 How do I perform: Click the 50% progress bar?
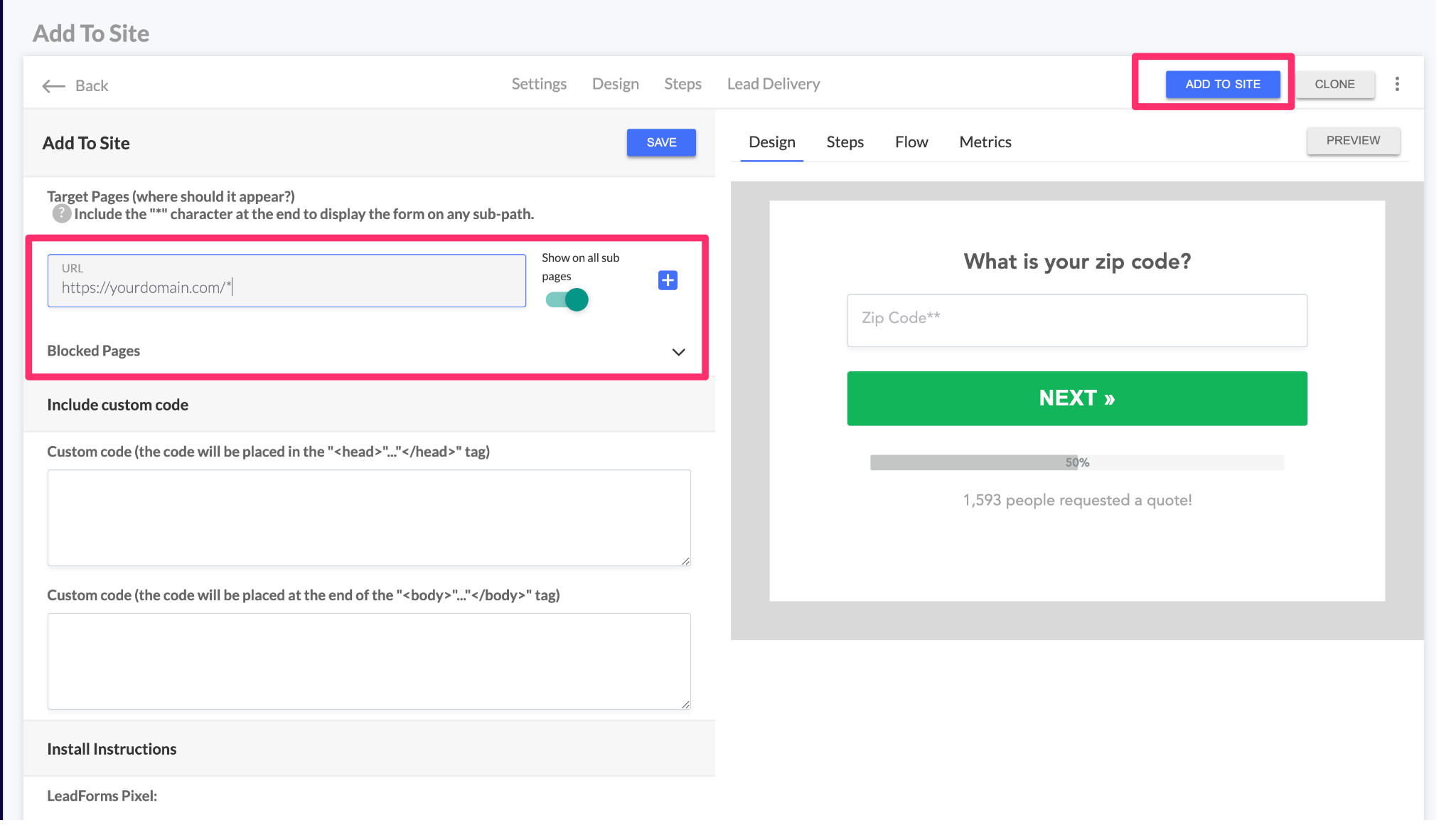[1076, 462]
